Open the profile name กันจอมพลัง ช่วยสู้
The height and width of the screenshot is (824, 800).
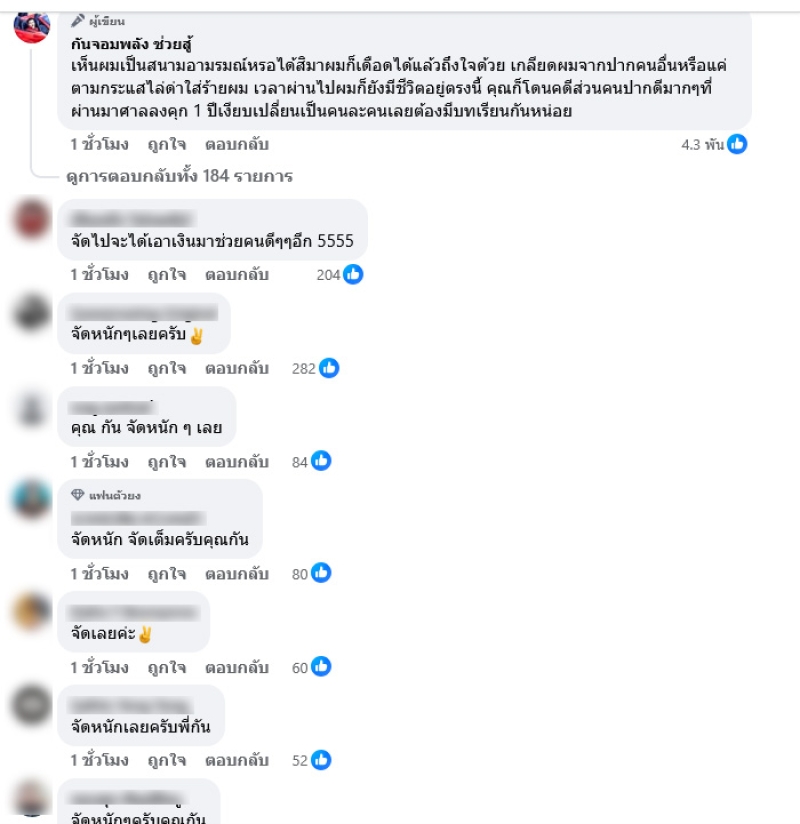pos(131,44)
